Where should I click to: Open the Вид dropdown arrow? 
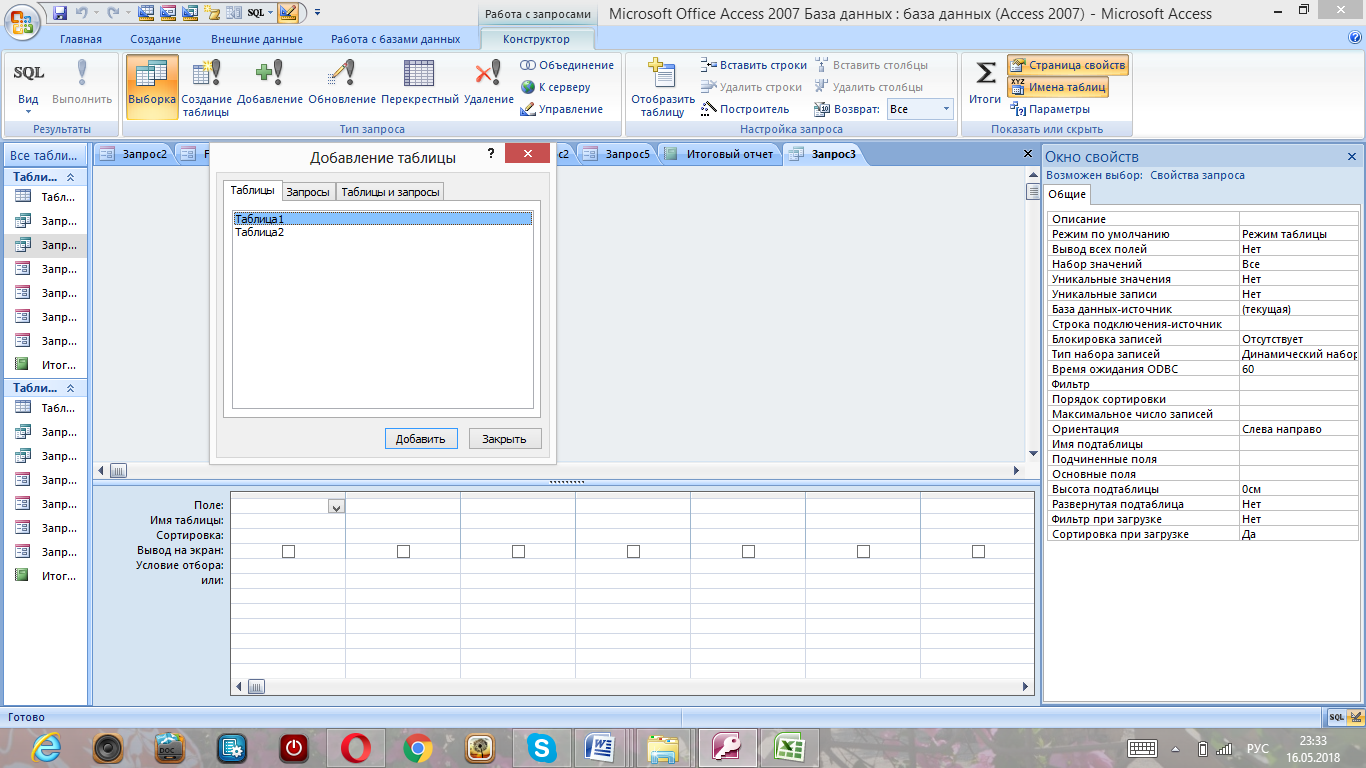(28, 110)
